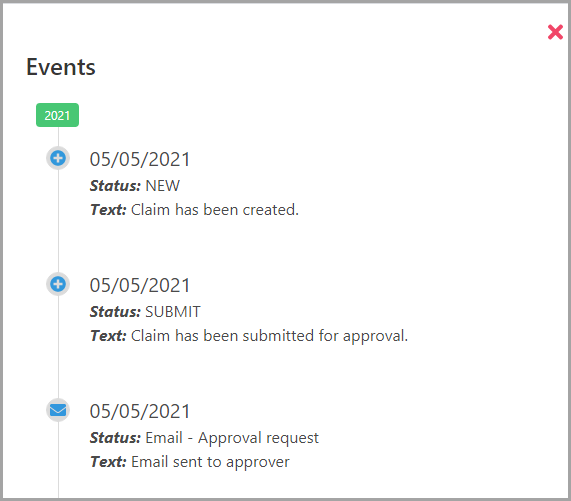The image size is (571, 501).
Task: Click timeline line between NEW and SUBMIT events
Action: click(58, 221)
